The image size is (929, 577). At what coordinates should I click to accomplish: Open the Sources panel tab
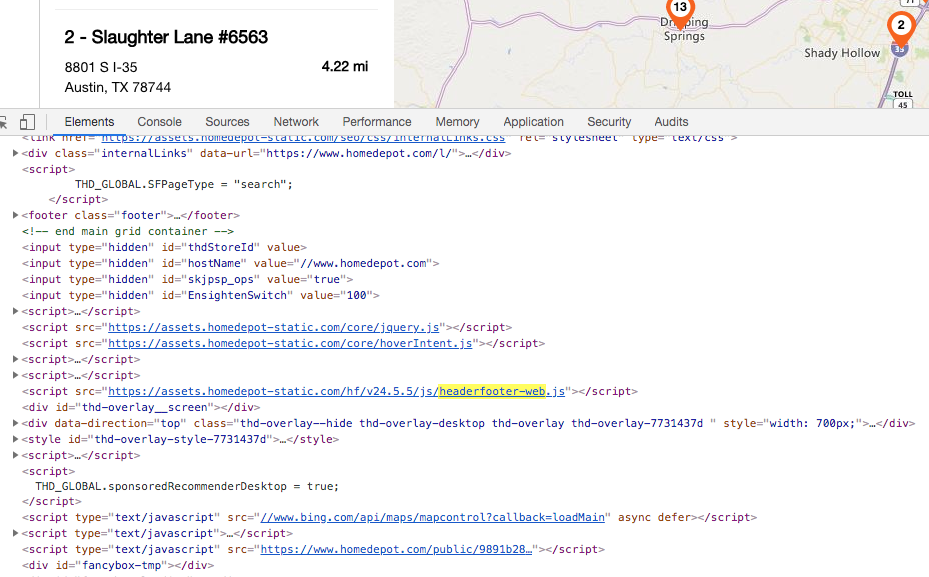click(x=227, y=122)
